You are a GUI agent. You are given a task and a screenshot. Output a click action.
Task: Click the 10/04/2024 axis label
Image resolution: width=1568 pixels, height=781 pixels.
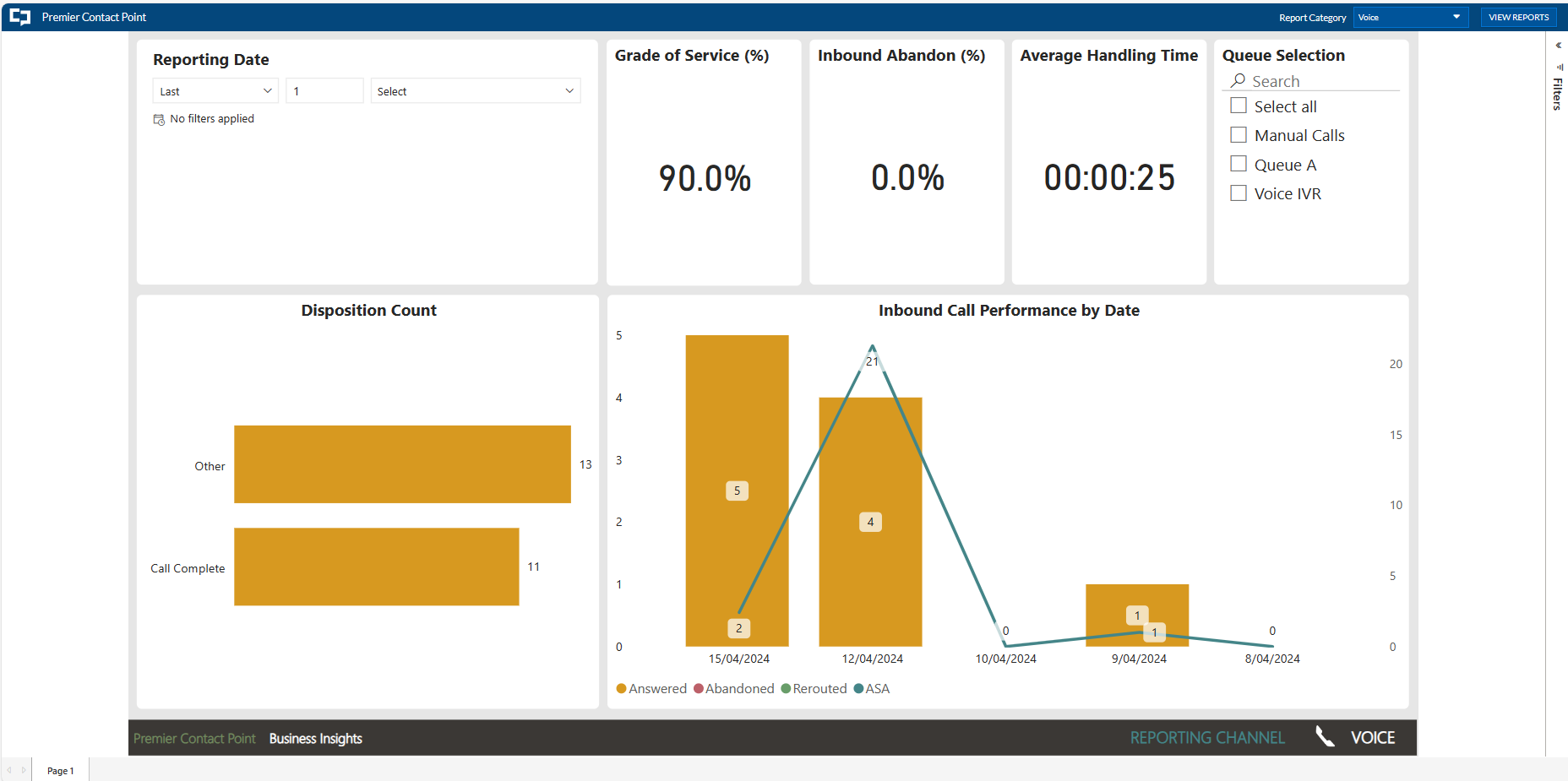click(x=1005, y=659)
